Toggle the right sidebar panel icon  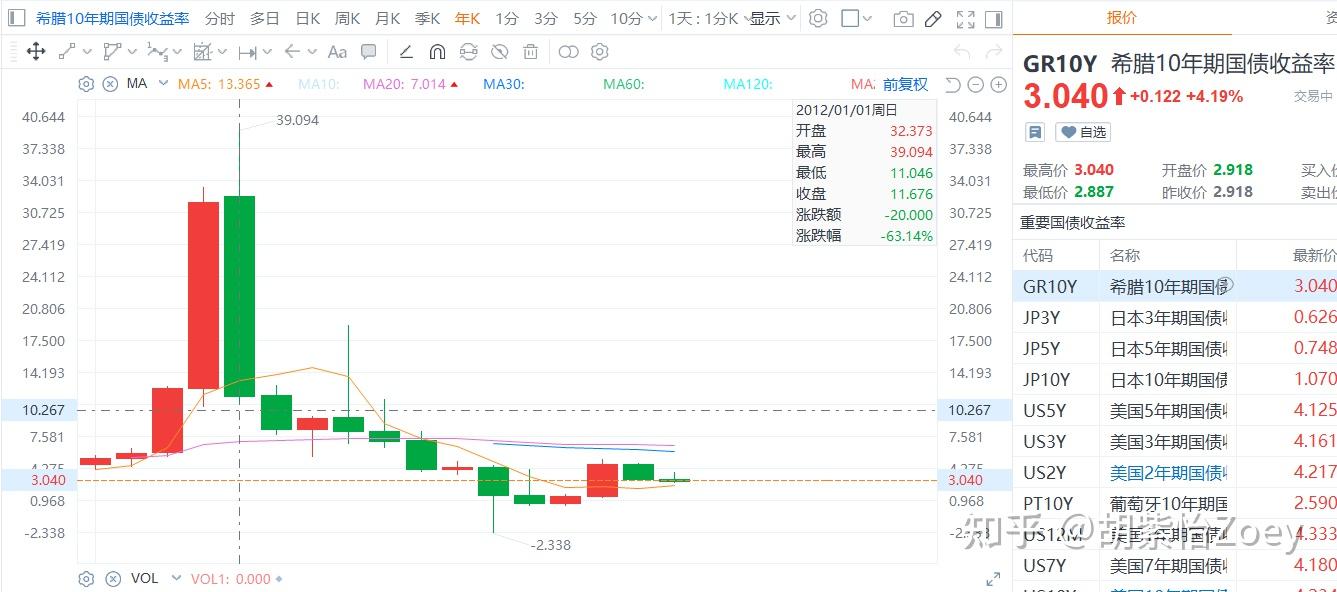[x=993, y=19]
